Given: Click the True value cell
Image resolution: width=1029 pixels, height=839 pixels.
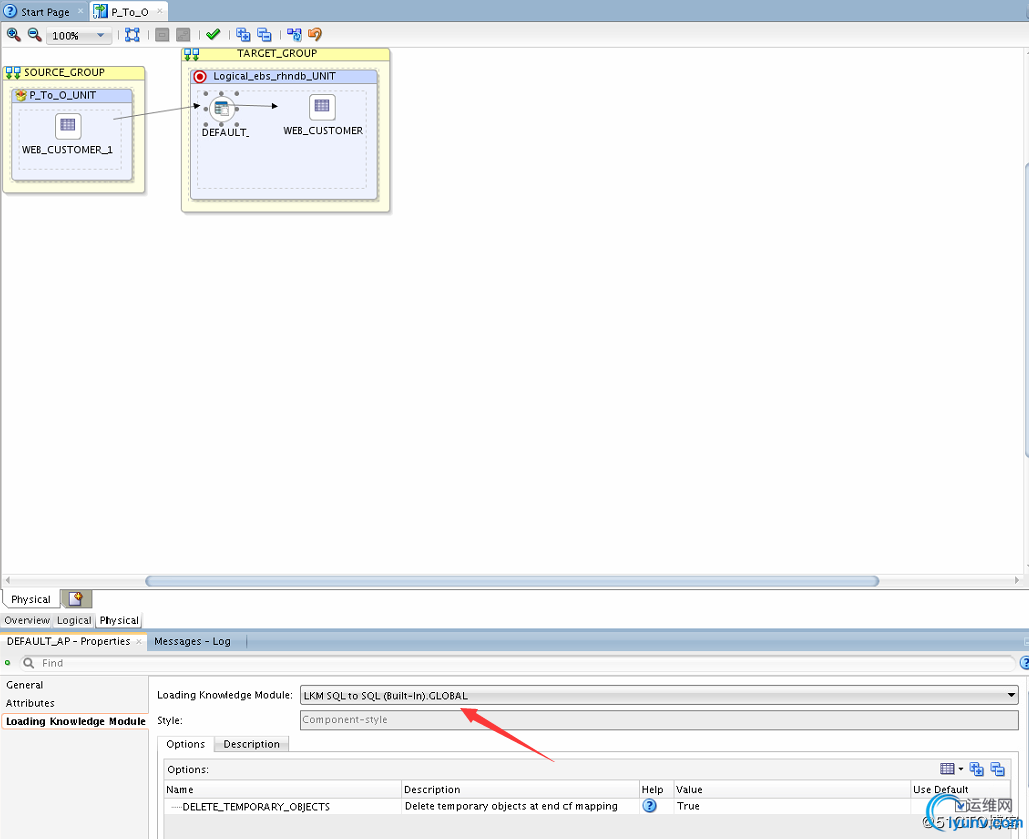Looking at the screenshot, I should pyautogui.click(x=793, y=806).
